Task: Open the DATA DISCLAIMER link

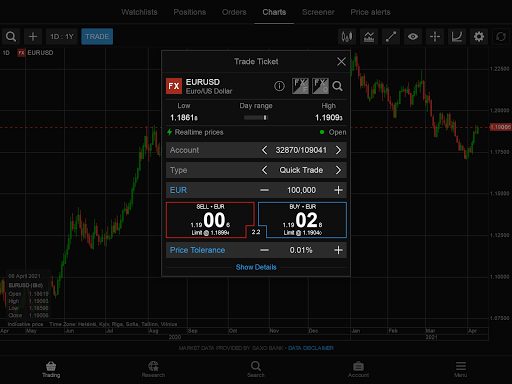Action: click(x=311, y=348)
